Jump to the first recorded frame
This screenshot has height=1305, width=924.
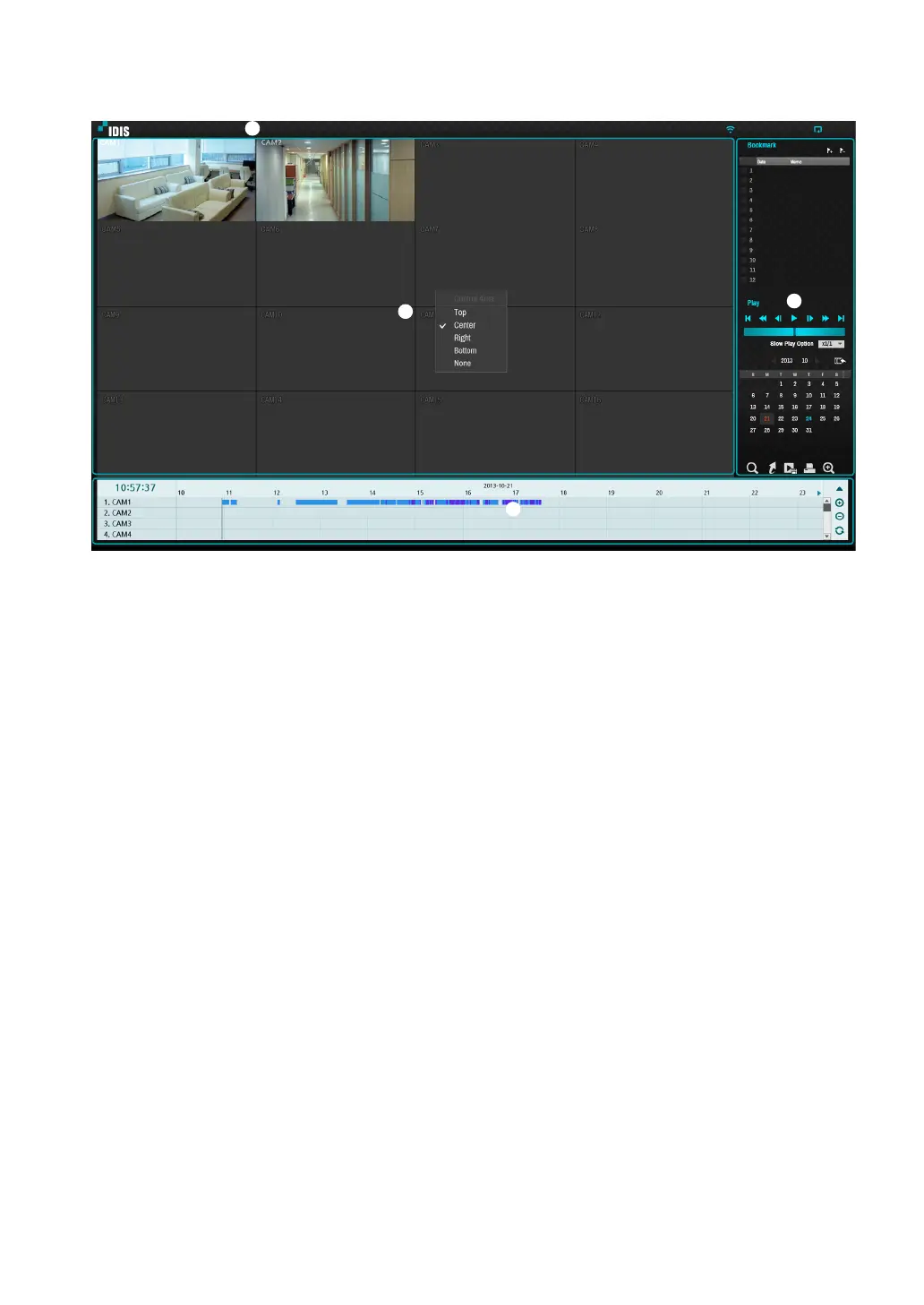[748, 319]
